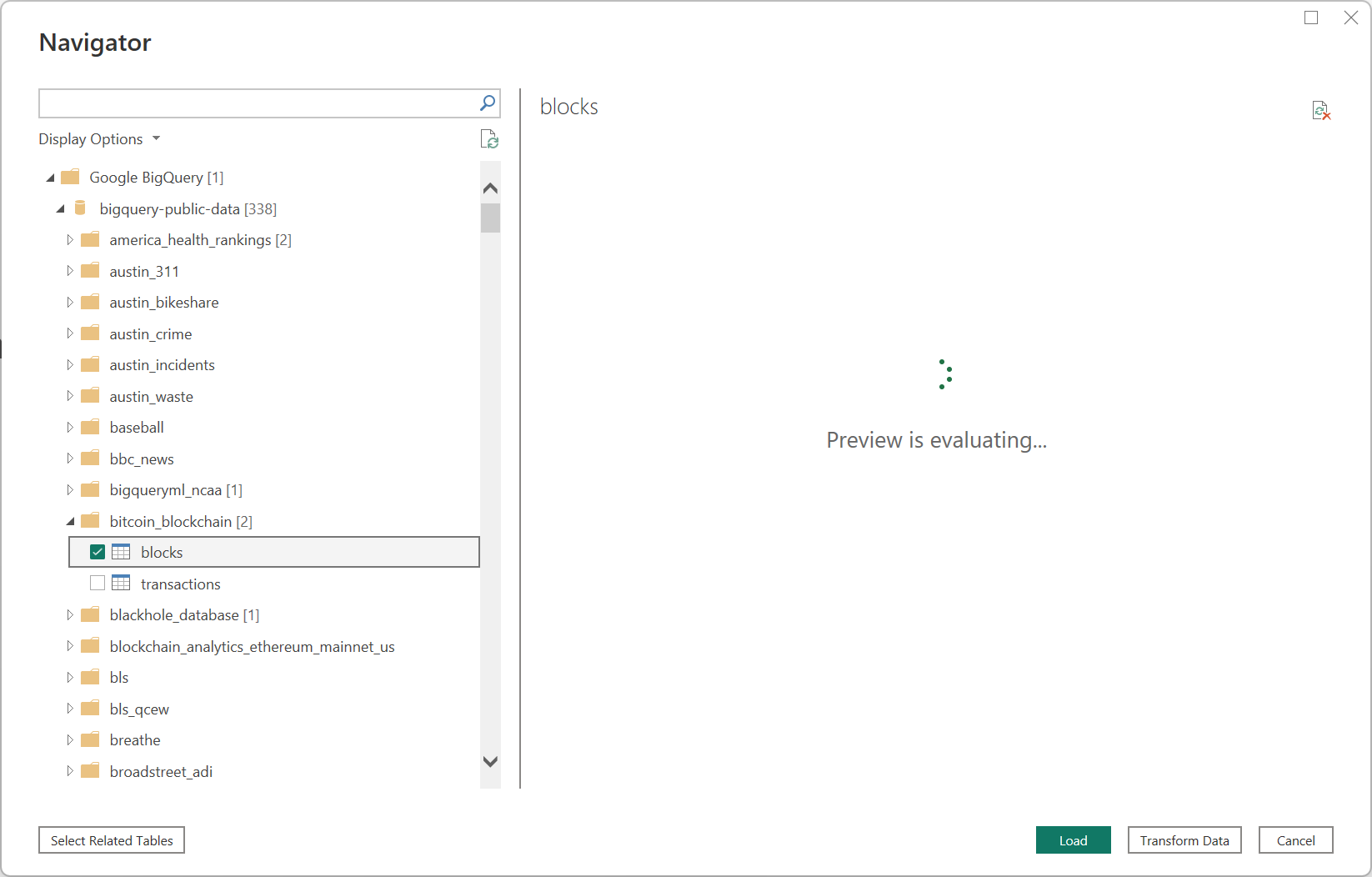
Task: Click the search magnifier icon
Action: pos(488,103)
